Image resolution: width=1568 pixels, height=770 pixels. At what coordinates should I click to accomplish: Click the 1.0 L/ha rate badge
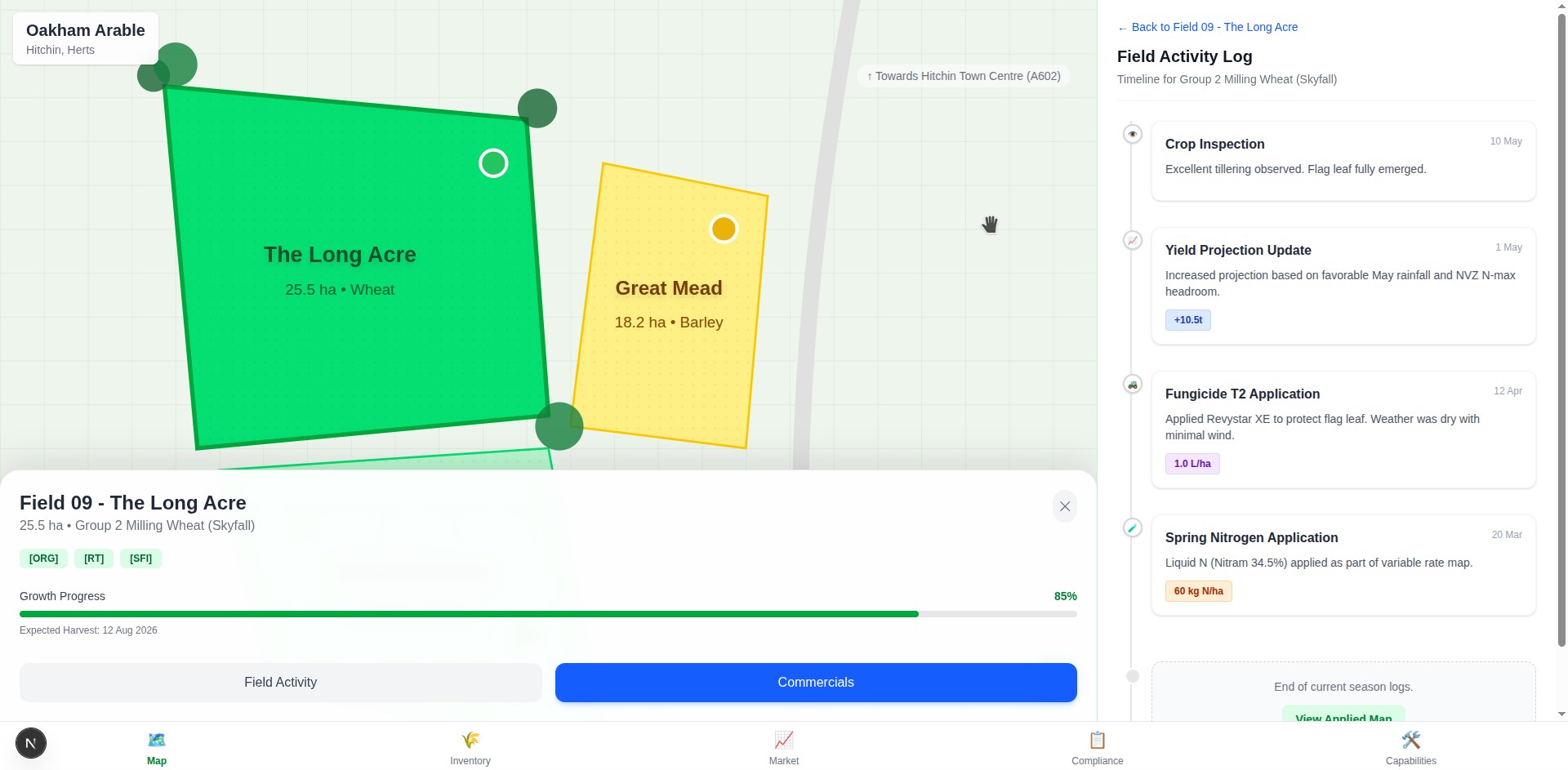(x=1192, y=464)
